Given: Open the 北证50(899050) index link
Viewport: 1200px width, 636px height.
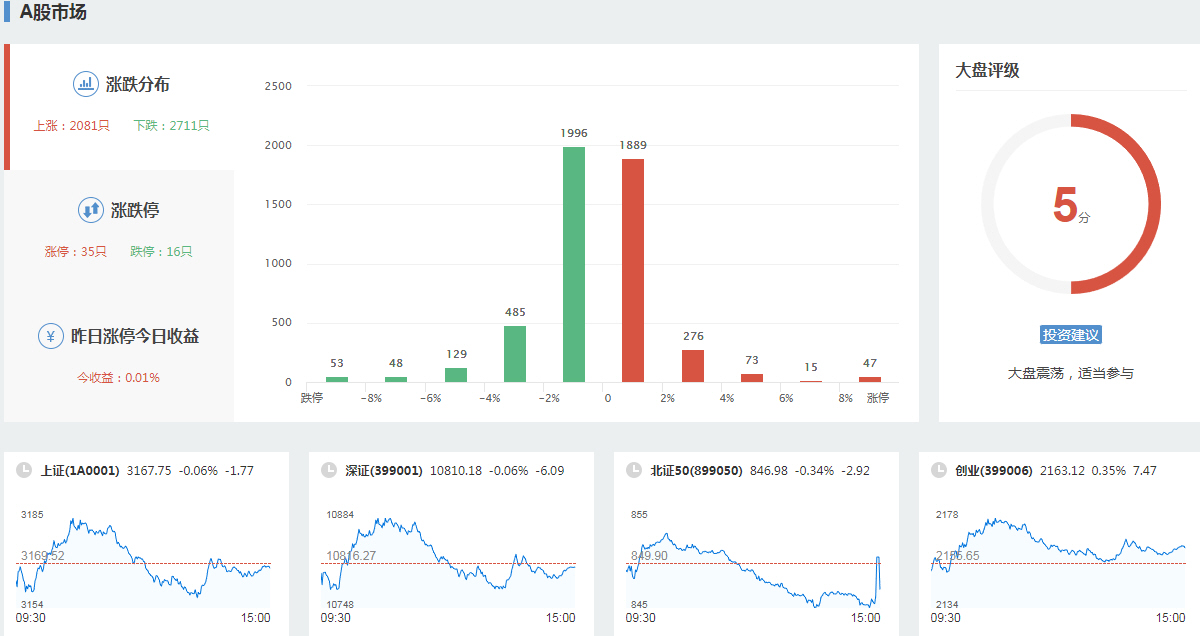Looking at the screenshot, I should pos(696,470).
